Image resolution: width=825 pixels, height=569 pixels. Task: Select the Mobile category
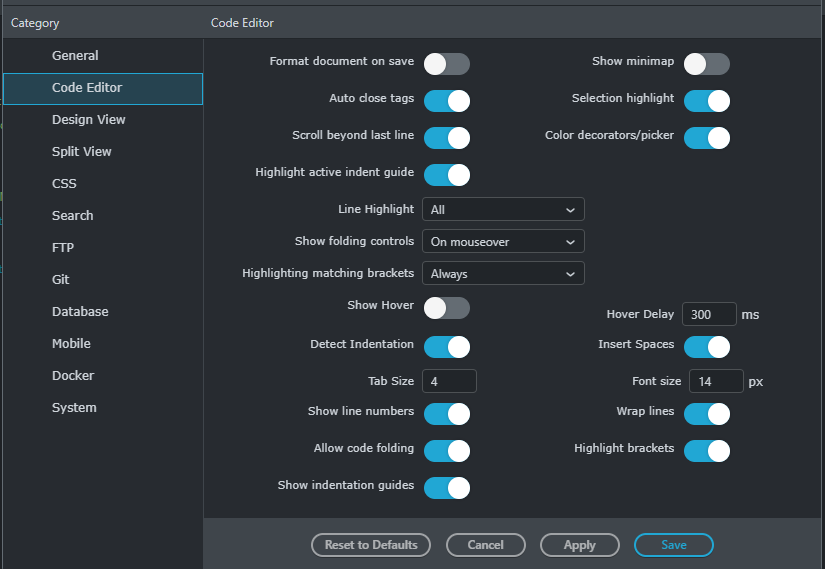coord(103,344)
